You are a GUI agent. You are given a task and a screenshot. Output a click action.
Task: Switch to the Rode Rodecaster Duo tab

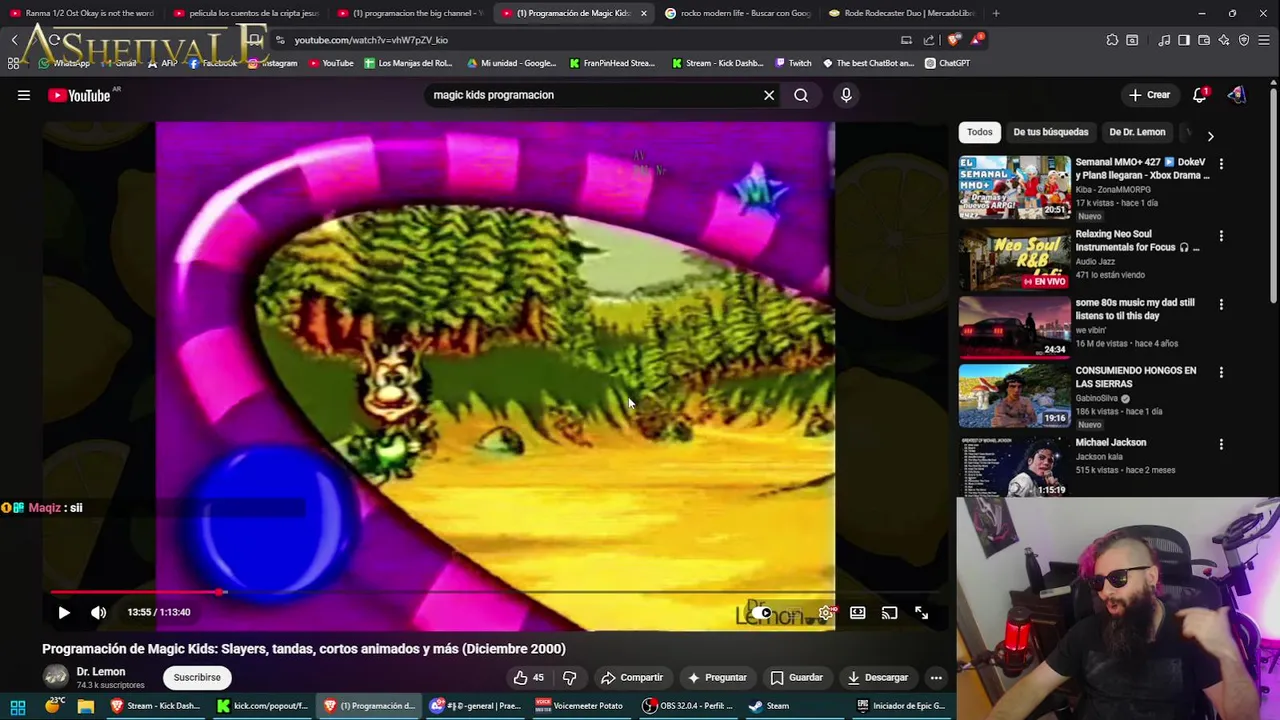902,13
